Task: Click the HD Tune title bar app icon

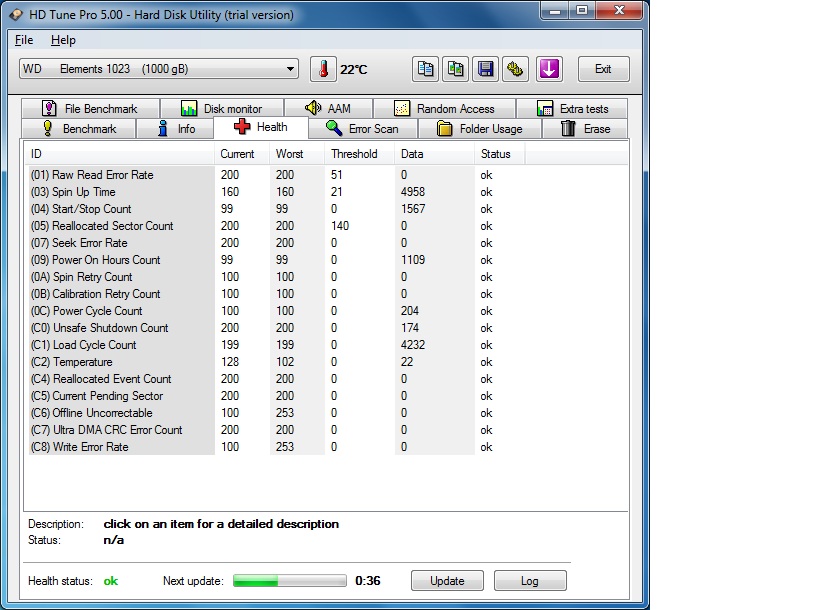Action: pyautogui.click(x=16, y=14)
